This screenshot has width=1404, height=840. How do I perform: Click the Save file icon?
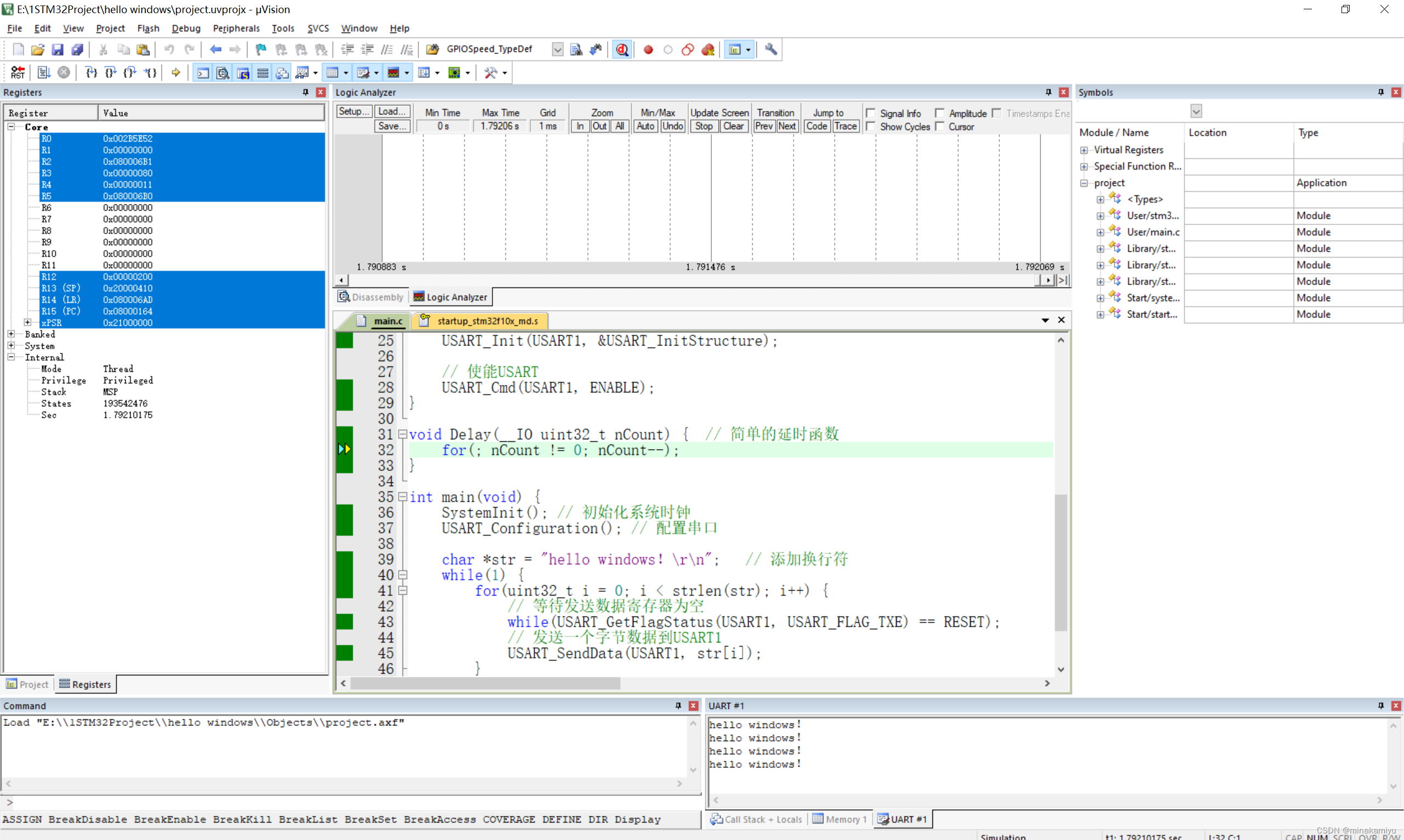57,50
